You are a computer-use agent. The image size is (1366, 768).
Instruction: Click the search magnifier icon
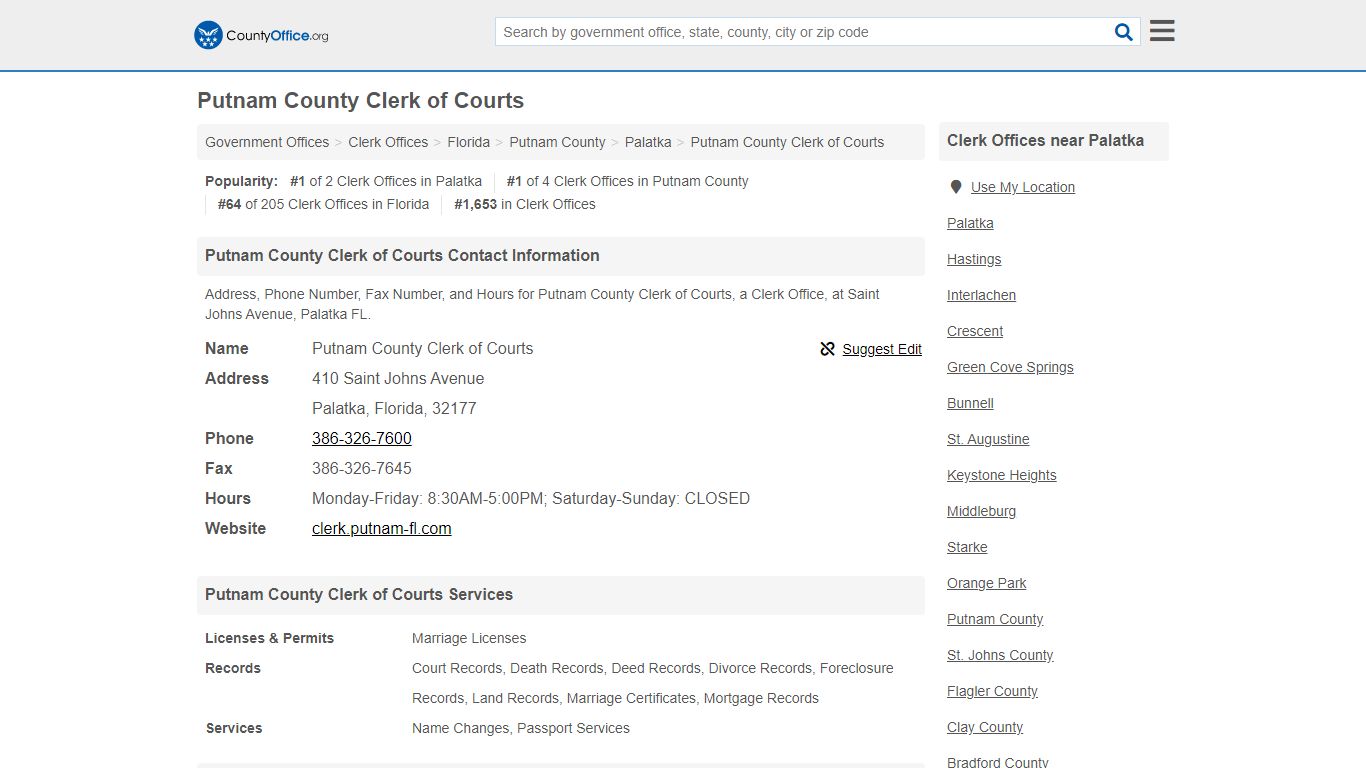1123,32
